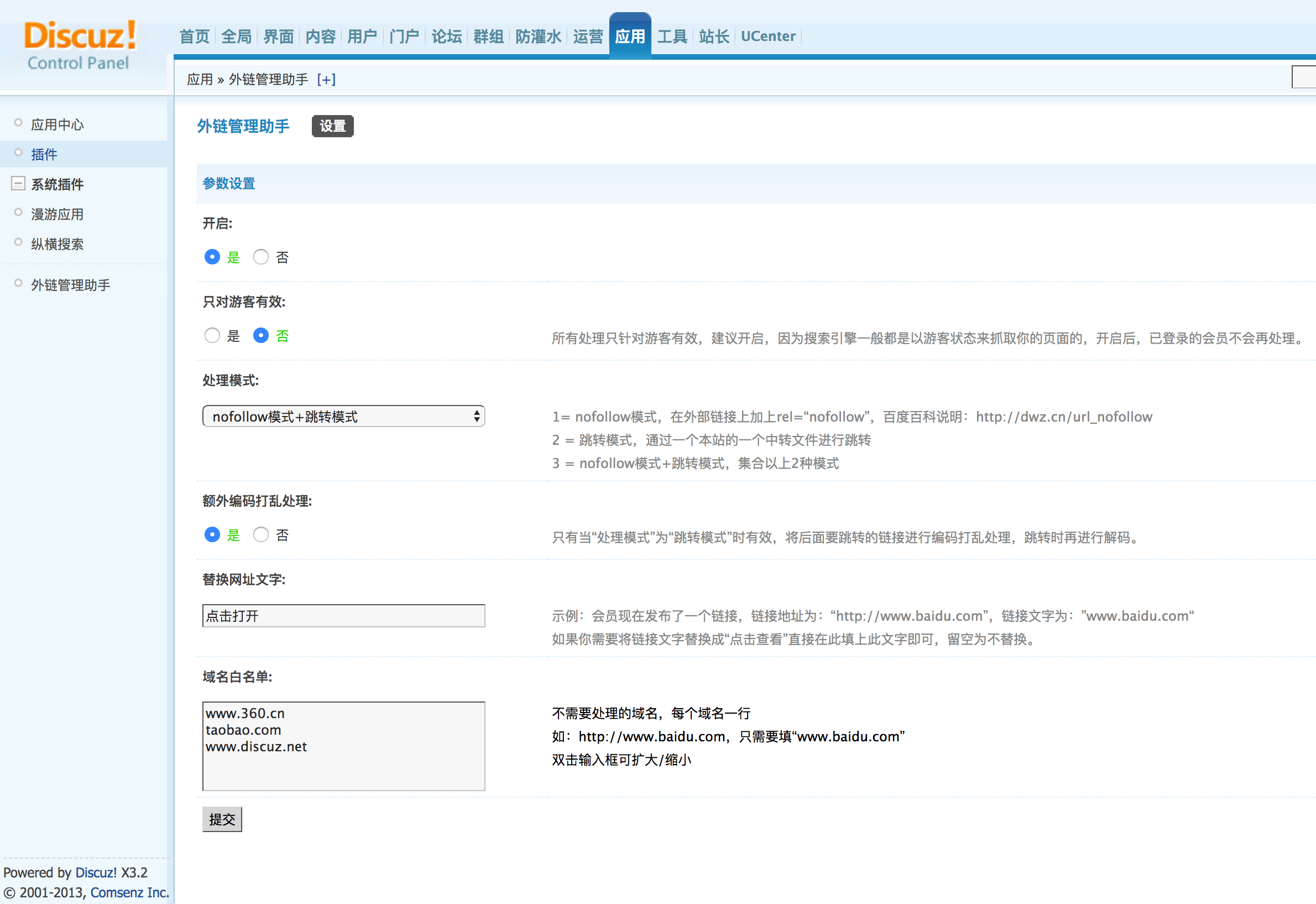Image resolution: width=1316 pixels, height=904 pixels.
Task: Click the search box at top right
Action: pyautogui.click(x=1303, y=77)
